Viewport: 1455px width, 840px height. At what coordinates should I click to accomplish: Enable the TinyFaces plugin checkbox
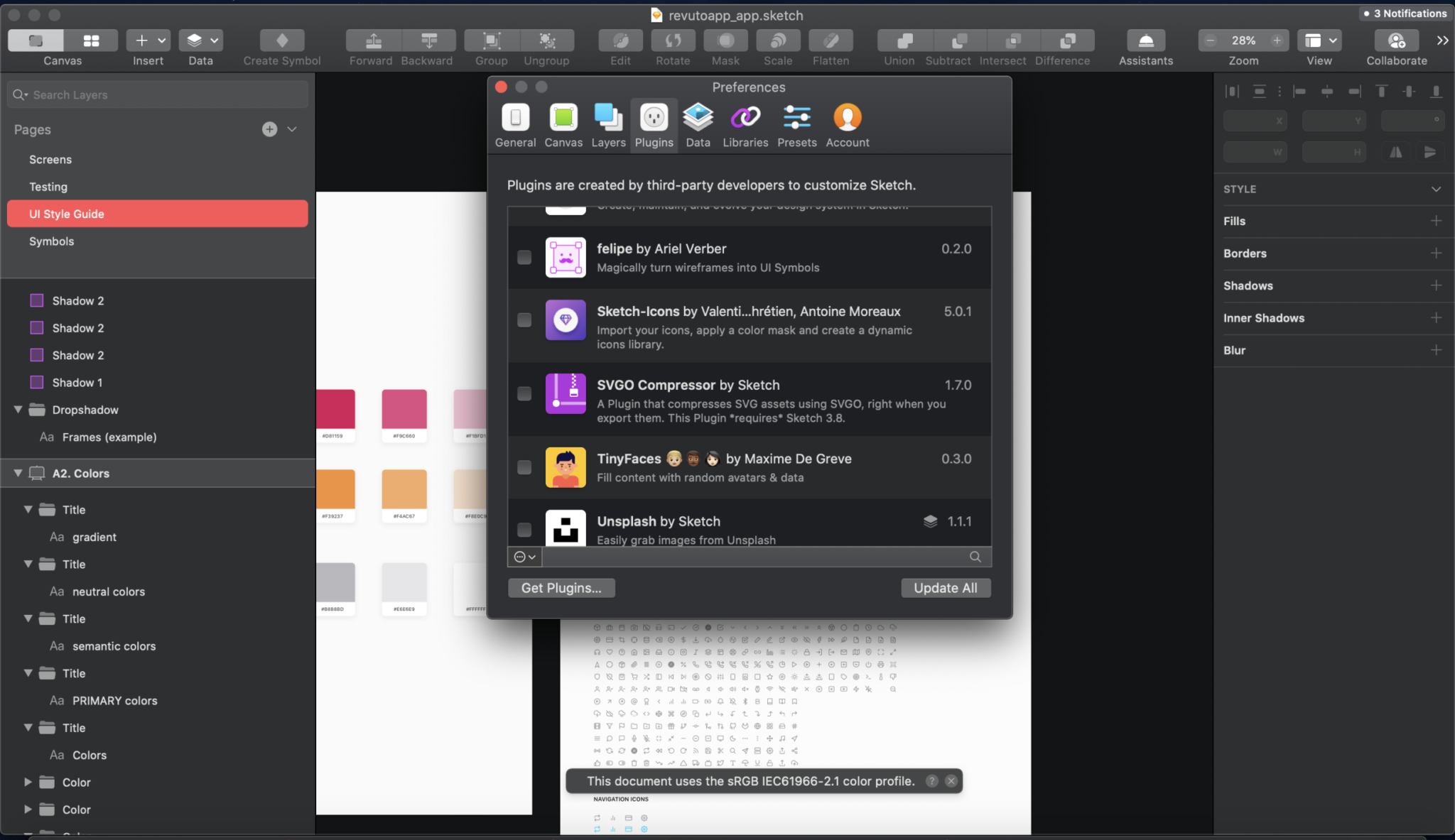[524, 467]
